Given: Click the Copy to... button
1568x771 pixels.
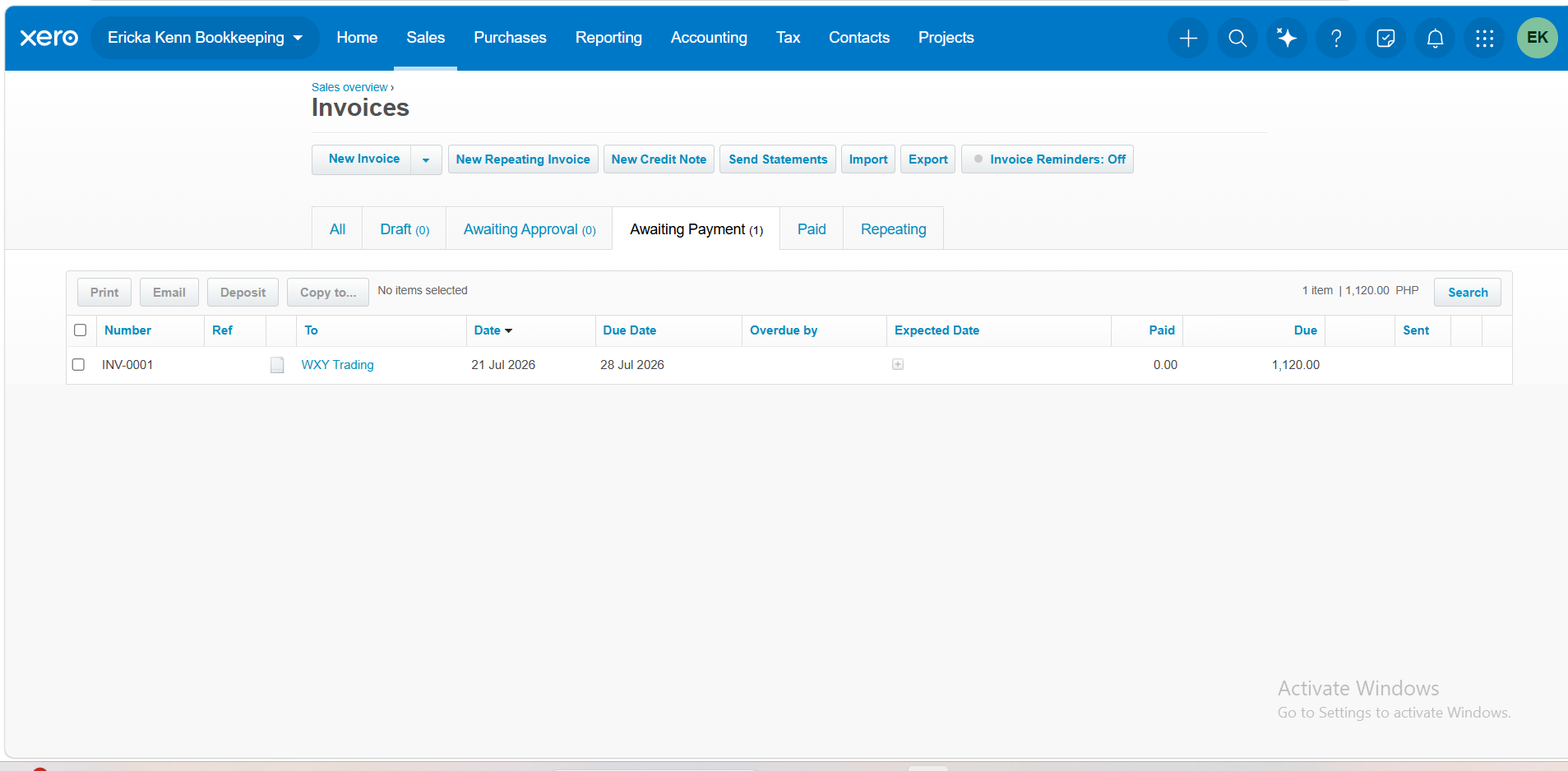Looking at the screenshot, I should (328, 293).
